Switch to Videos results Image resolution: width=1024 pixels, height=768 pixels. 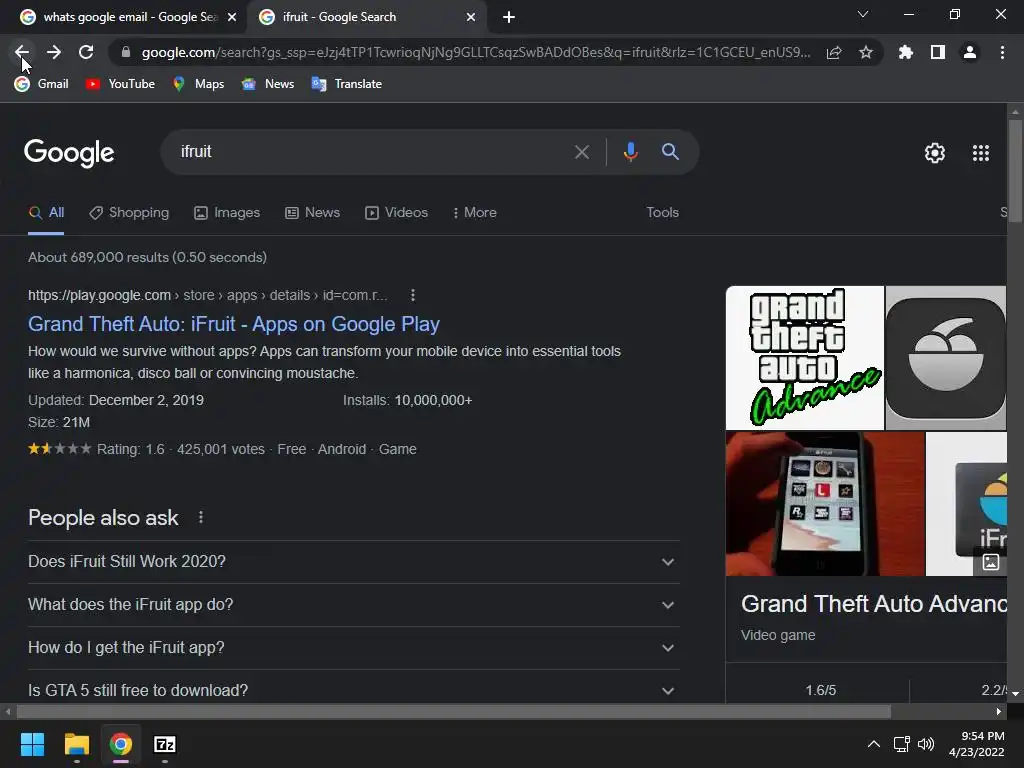pyautogui.click(x=396, y=213)
